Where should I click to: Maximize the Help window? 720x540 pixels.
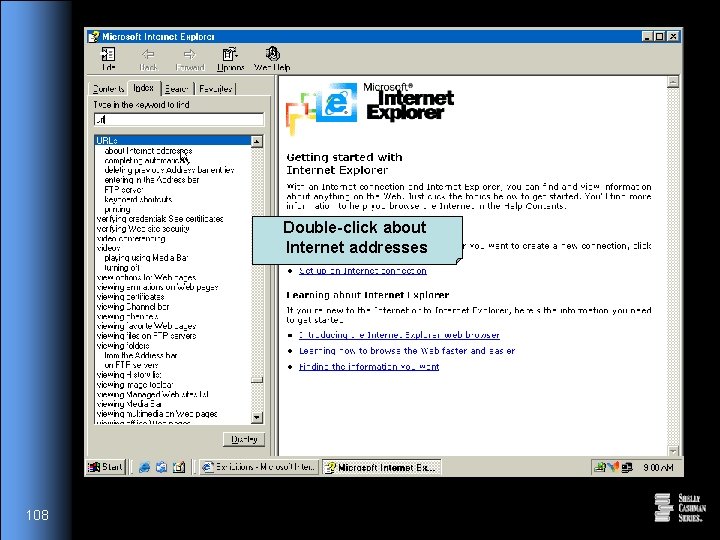tap(659, 36)
